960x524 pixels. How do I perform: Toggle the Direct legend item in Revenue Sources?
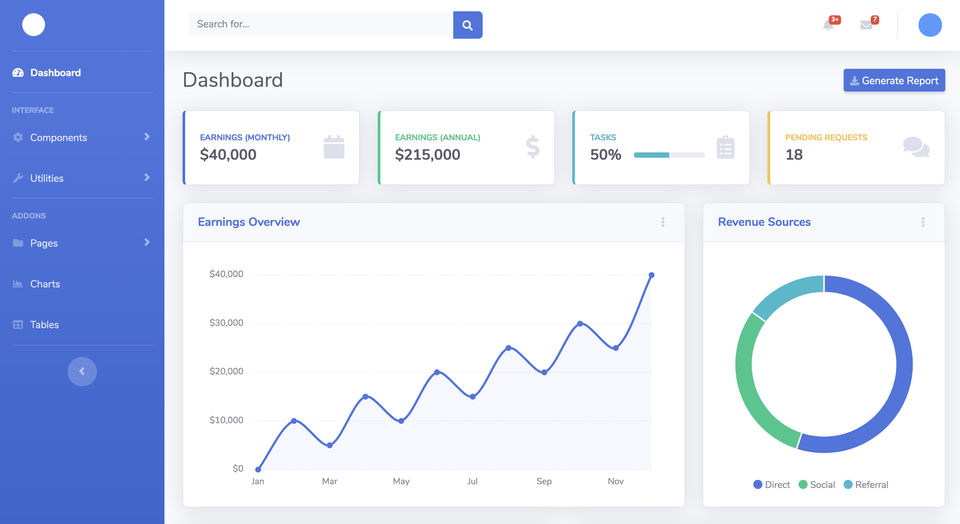[771, 485]
